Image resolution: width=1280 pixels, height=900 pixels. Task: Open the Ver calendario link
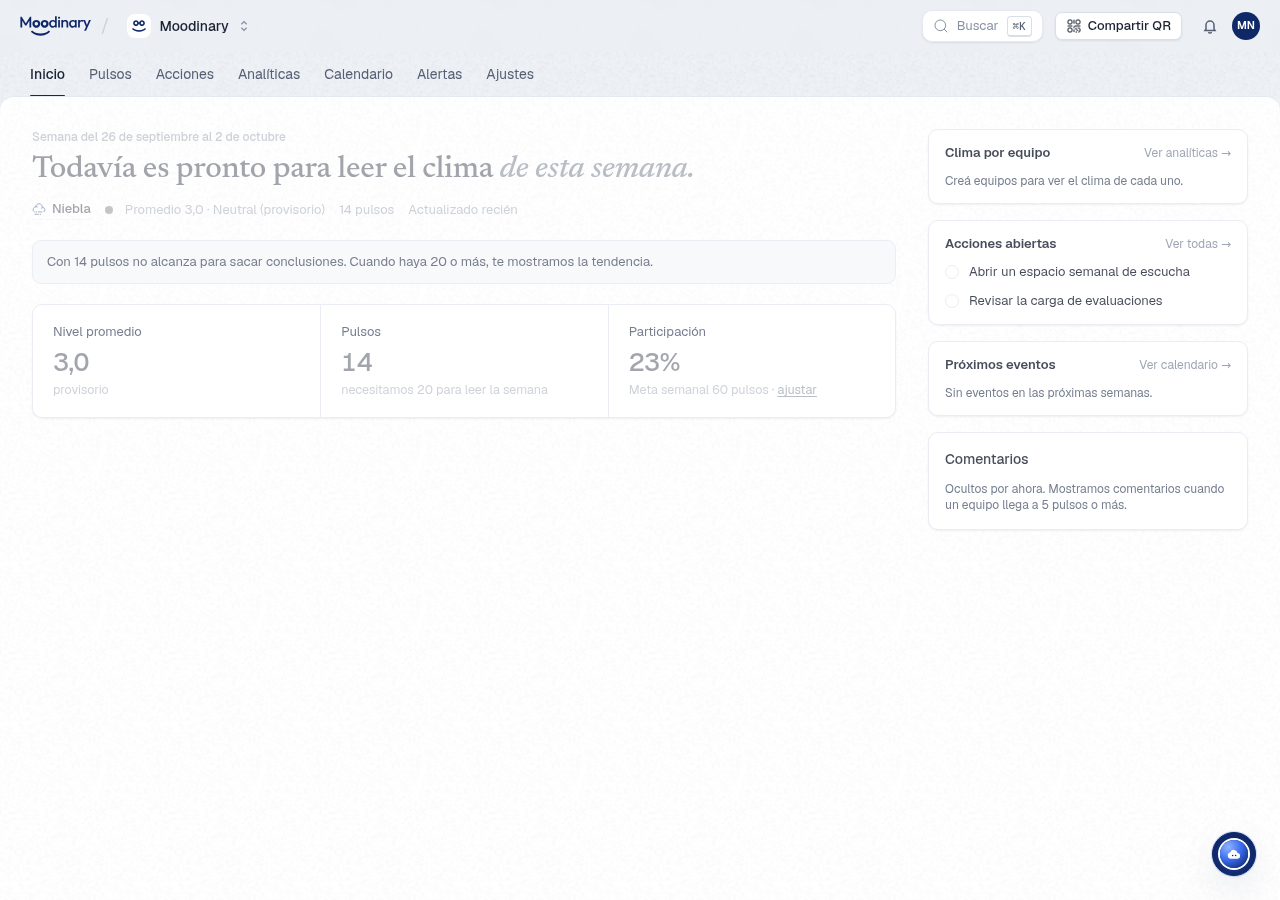tap(1185, 365)
